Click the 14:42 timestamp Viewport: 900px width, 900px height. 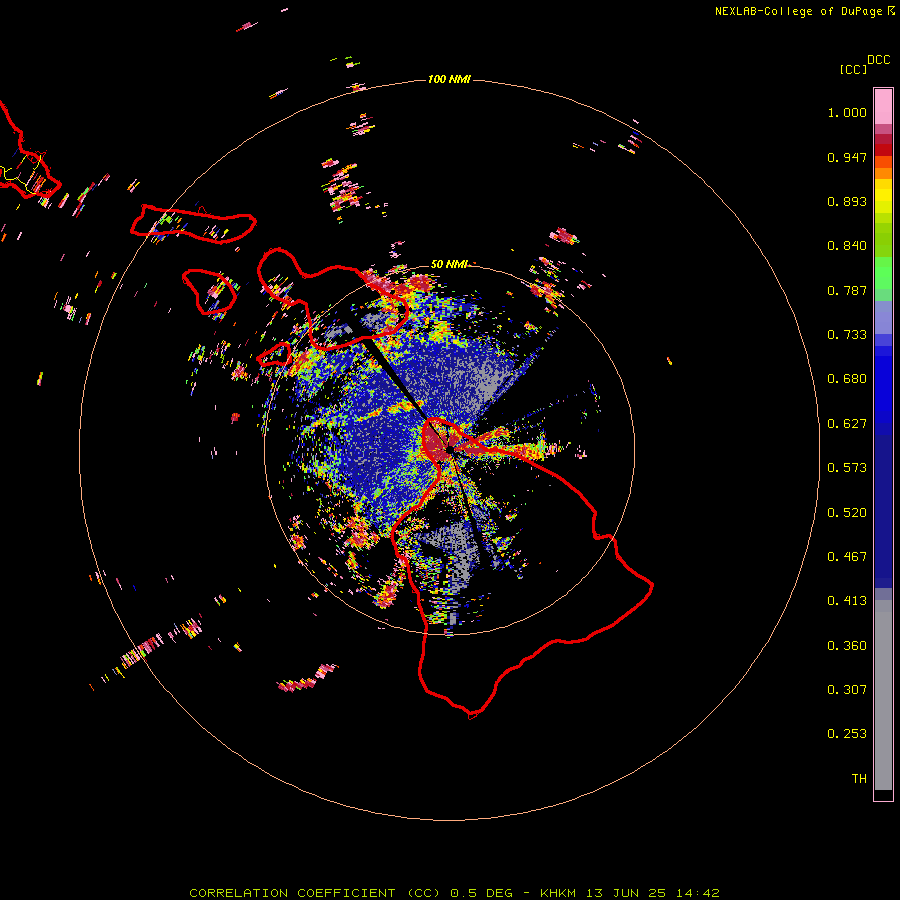pyautogui.click(x=697, y=893)
